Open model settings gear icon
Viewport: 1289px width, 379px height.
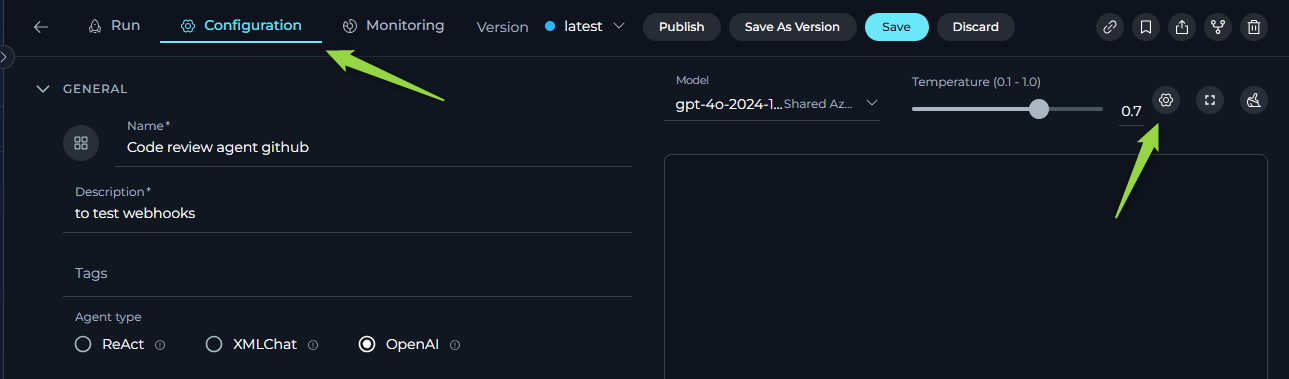pos(1165,100)
